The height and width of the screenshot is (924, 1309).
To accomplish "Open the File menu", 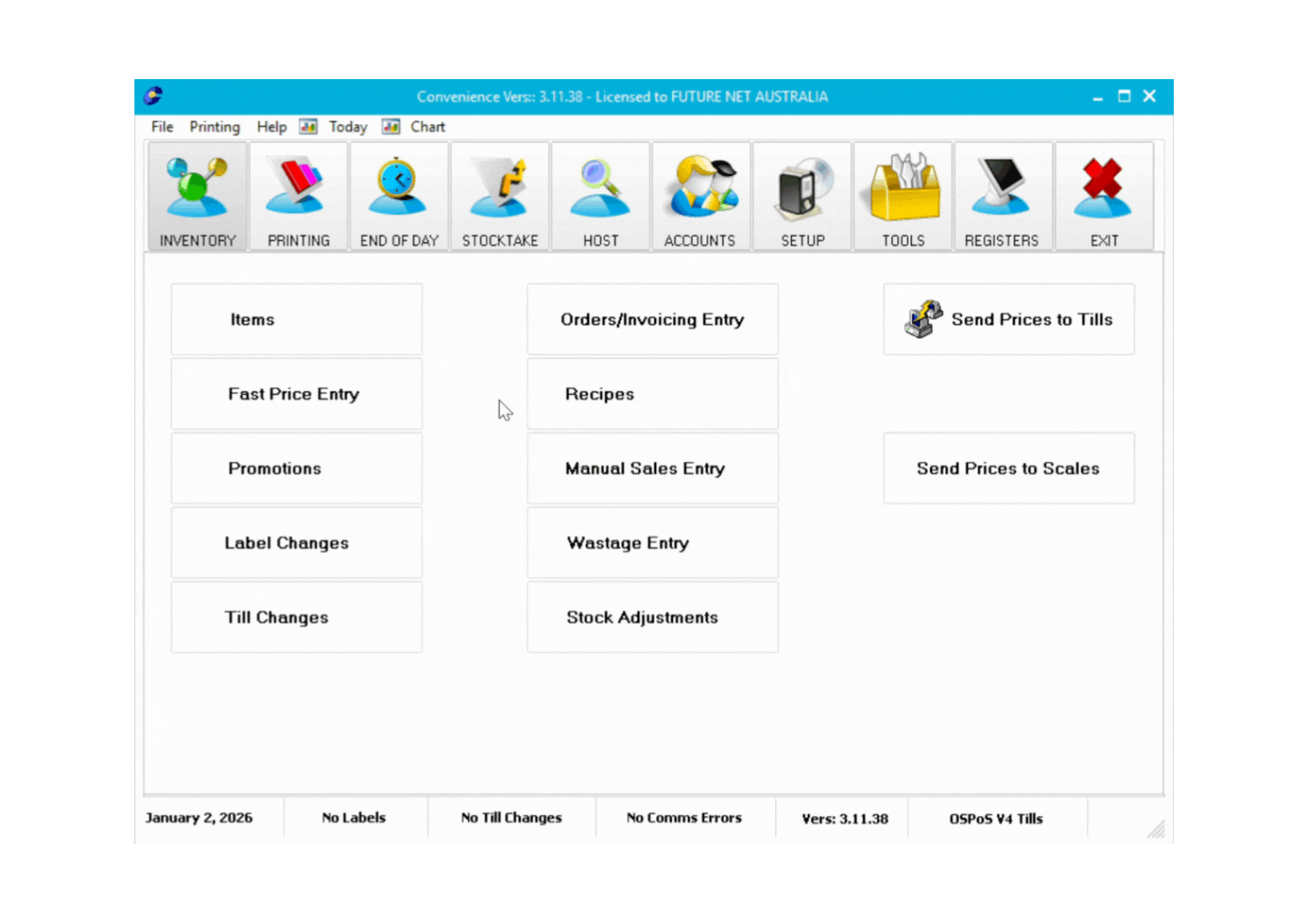I will (161, 126).
